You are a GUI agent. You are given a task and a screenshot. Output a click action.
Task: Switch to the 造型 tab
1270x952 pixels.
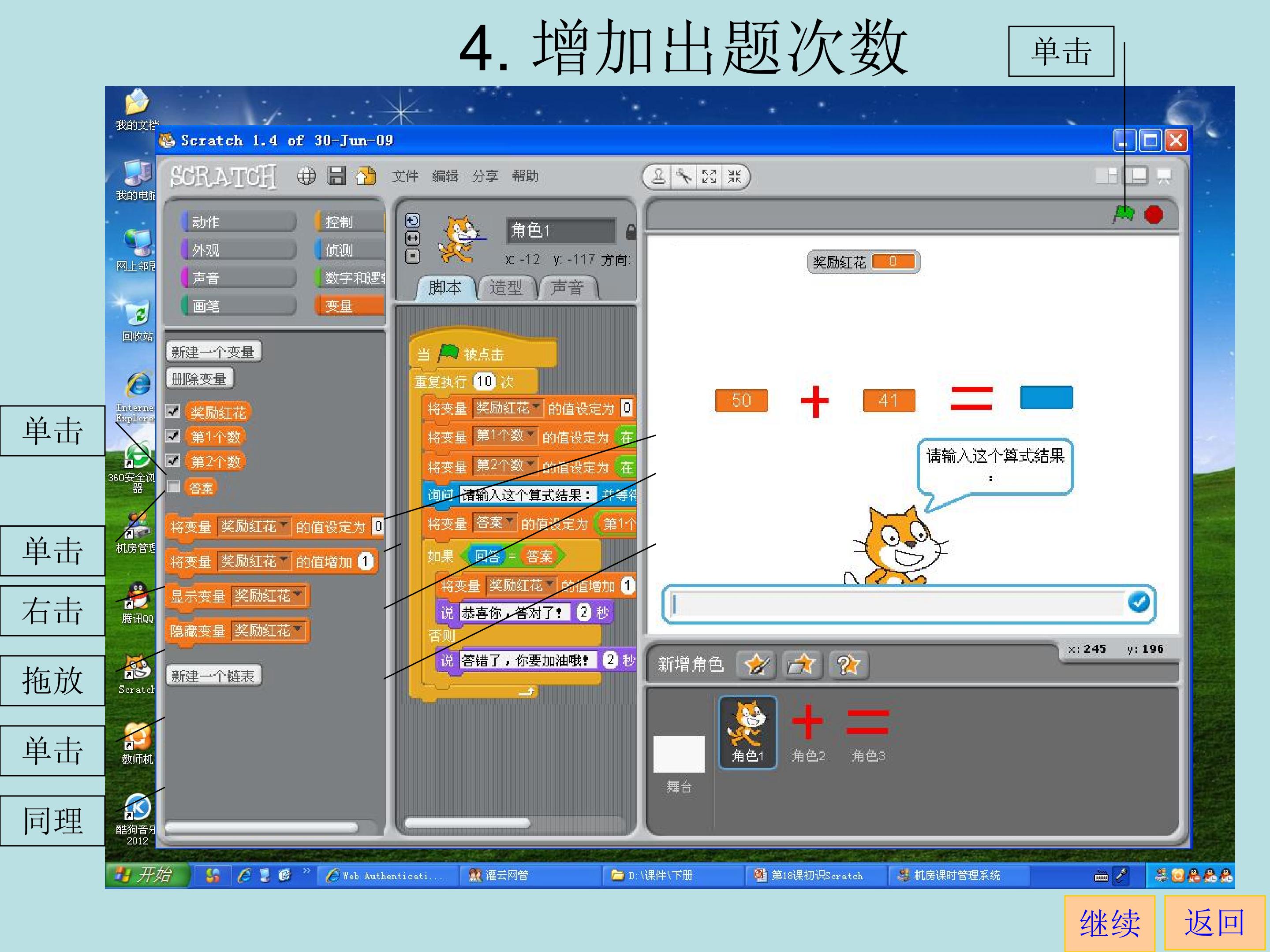pyautogui.click(x=506, y=288)
